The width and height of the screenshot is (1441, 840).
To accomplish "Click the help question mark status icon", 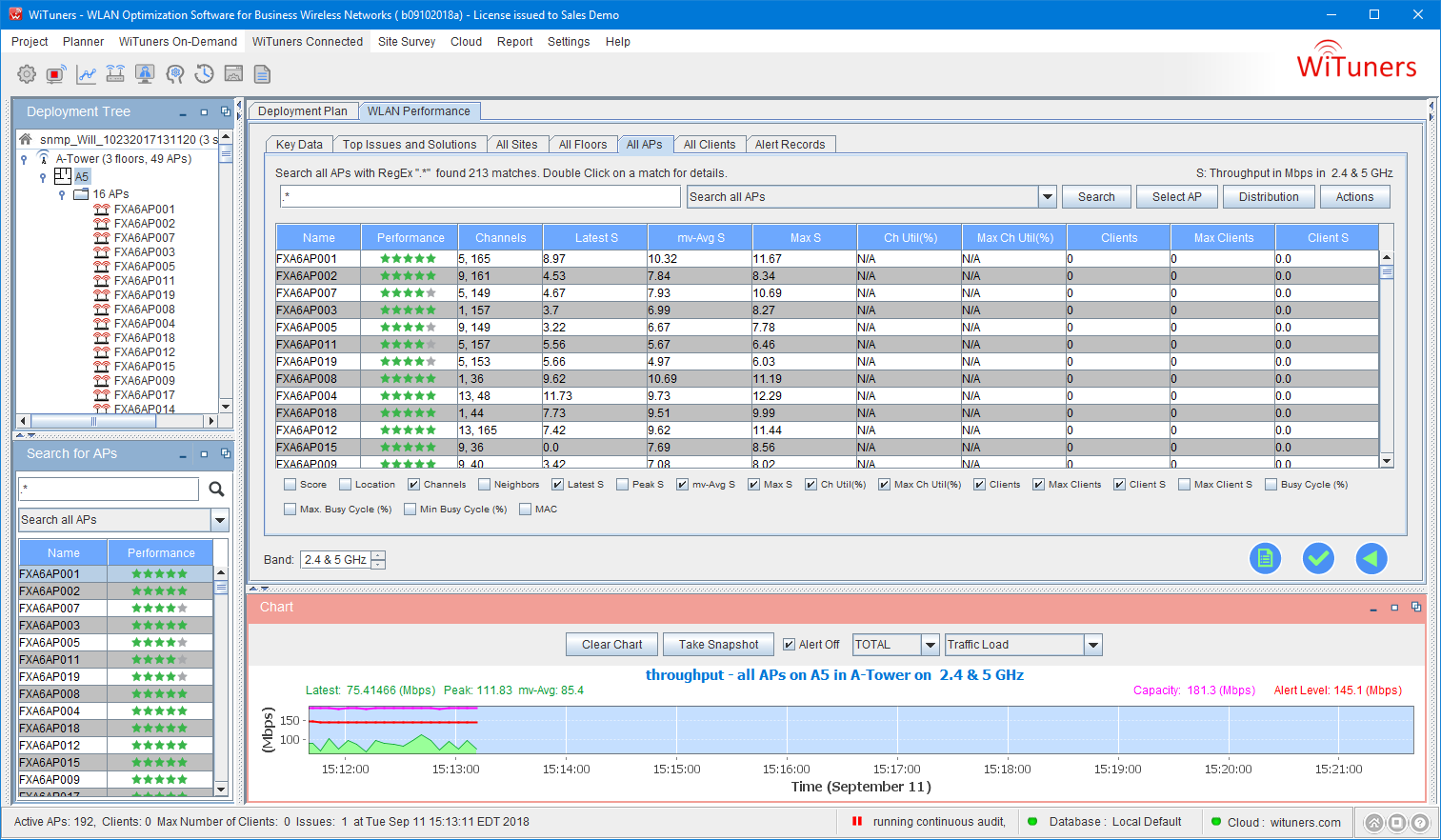I will click(x=1420, y=823).
